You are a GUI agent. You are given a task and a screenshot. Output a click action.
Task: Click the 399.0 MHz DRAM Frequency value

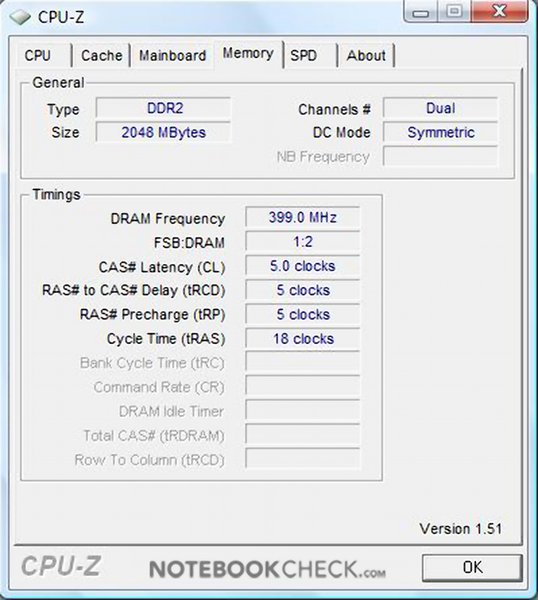[303, 217]
